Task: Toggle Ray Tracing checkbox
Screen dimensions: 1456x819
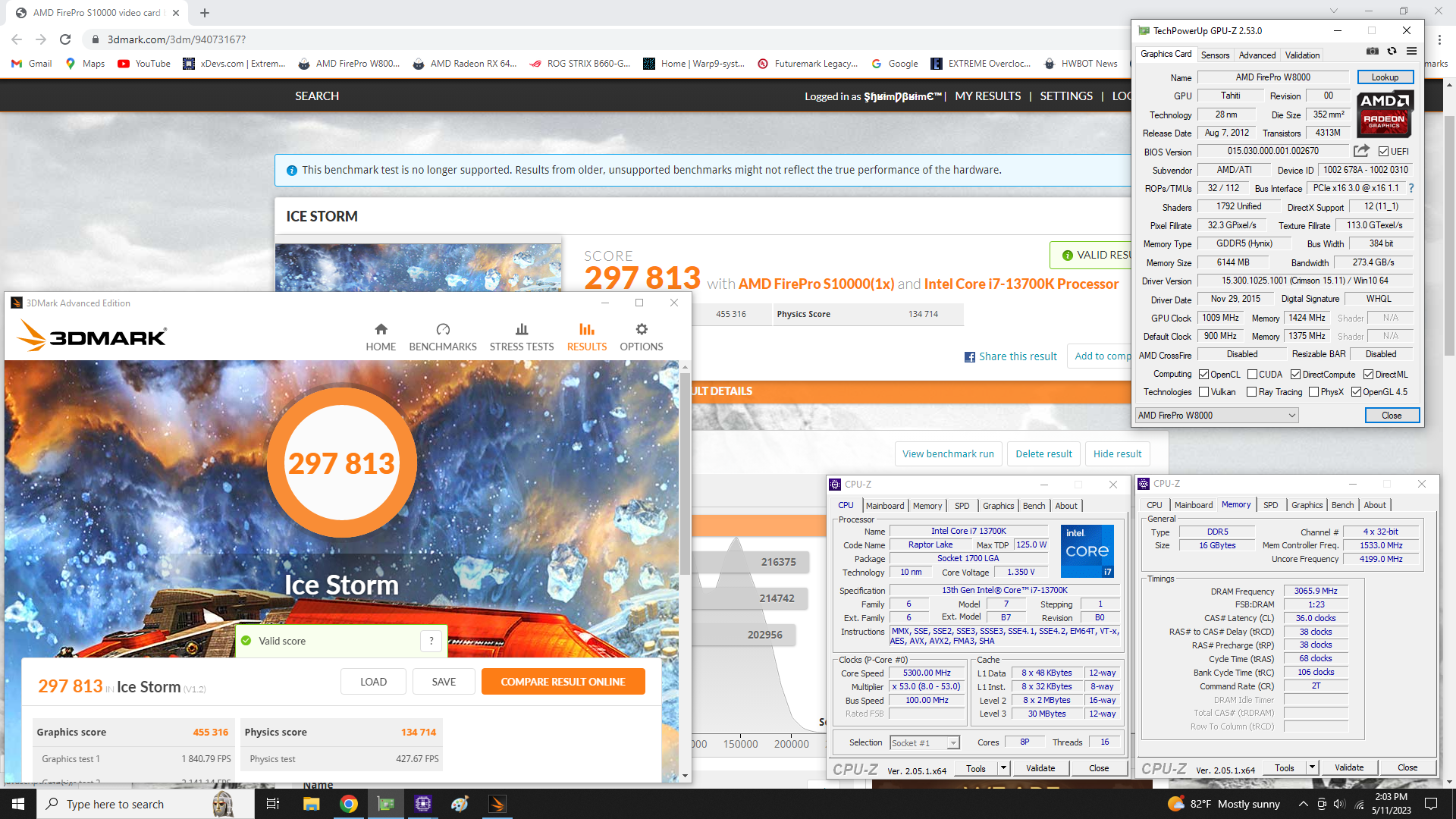Action: click(1251, 392)
